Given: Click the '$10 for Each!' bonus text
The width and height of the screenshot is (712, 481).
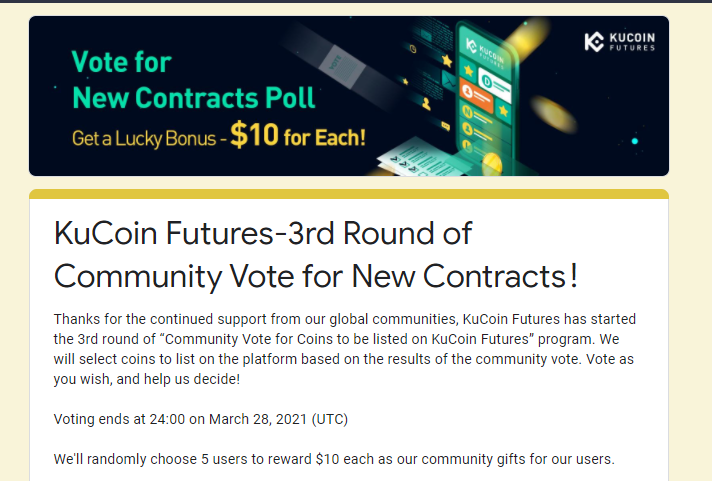Looking at the screenshot, I should tap(298, 135).
